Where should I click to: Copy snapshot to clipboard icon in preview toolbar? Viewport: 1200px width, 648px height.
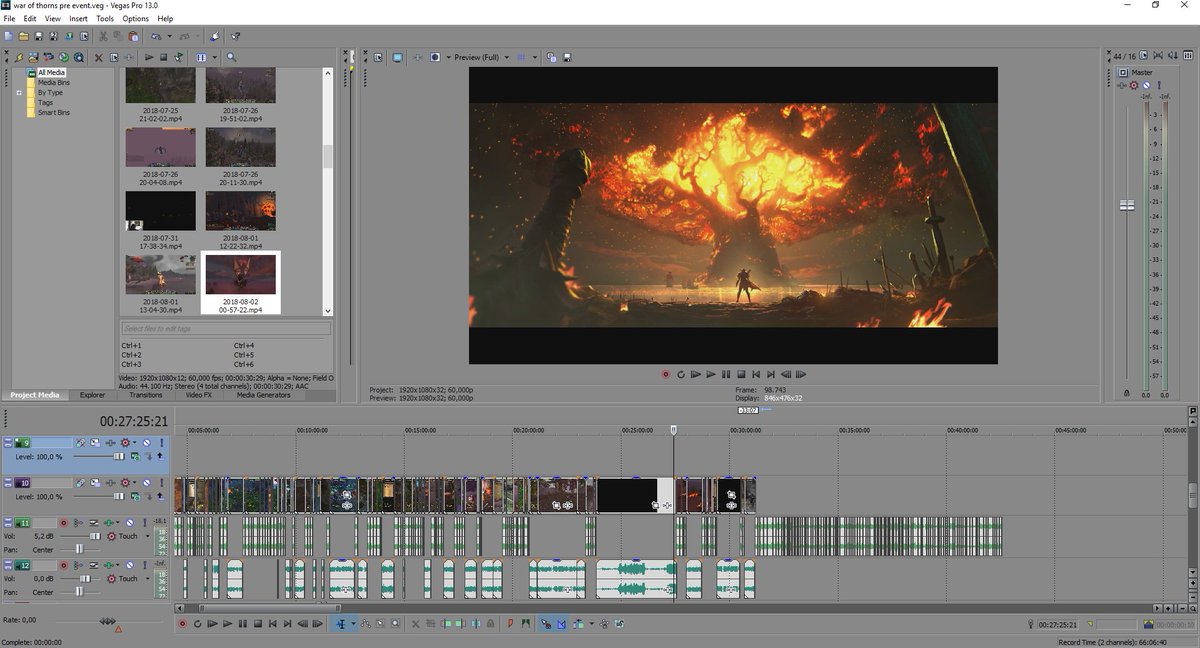(x=551, y=57)
